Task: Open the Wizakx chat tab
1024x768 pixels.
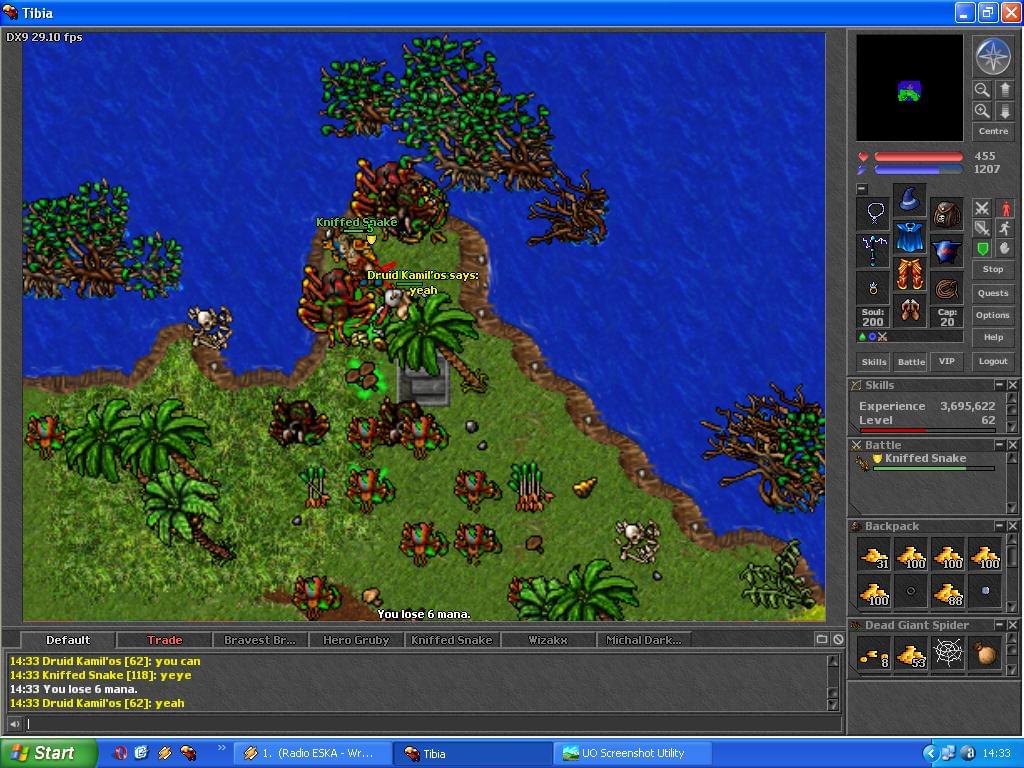Action: 547,640
